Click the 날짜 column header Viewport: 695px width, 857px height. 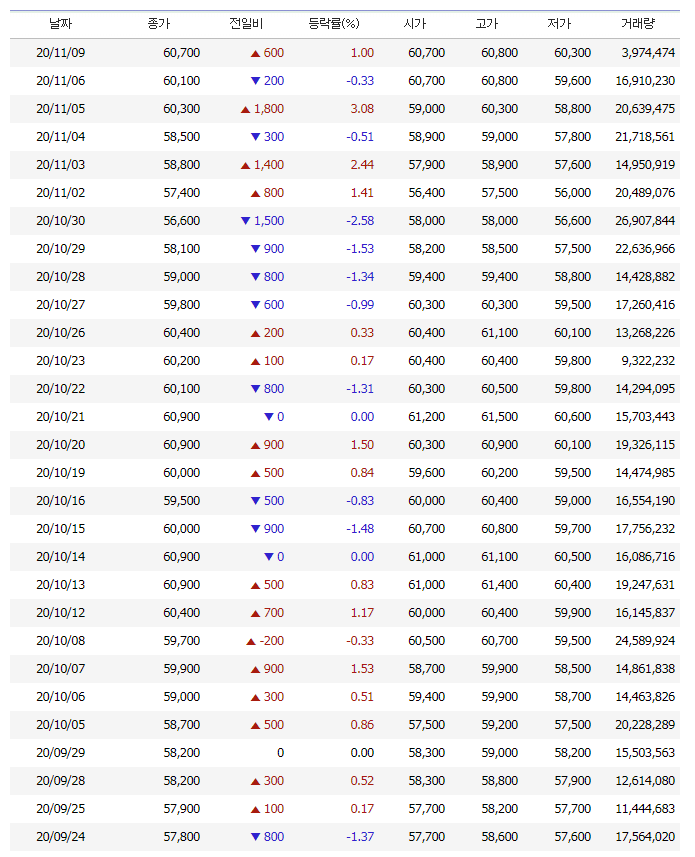(x=60, y=24)
